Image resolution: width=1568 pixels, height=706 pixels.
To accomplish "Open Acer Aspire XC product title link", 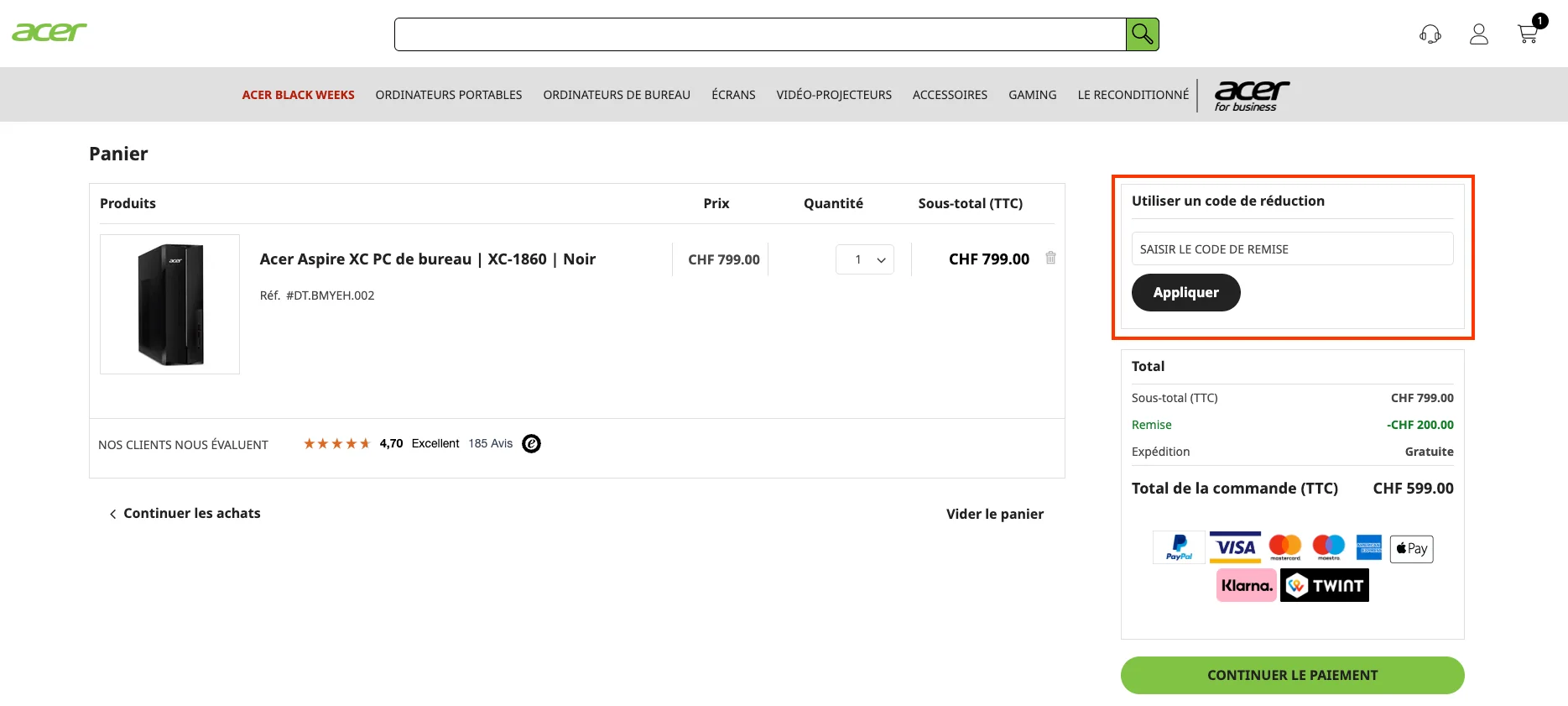I will [428, 259].
